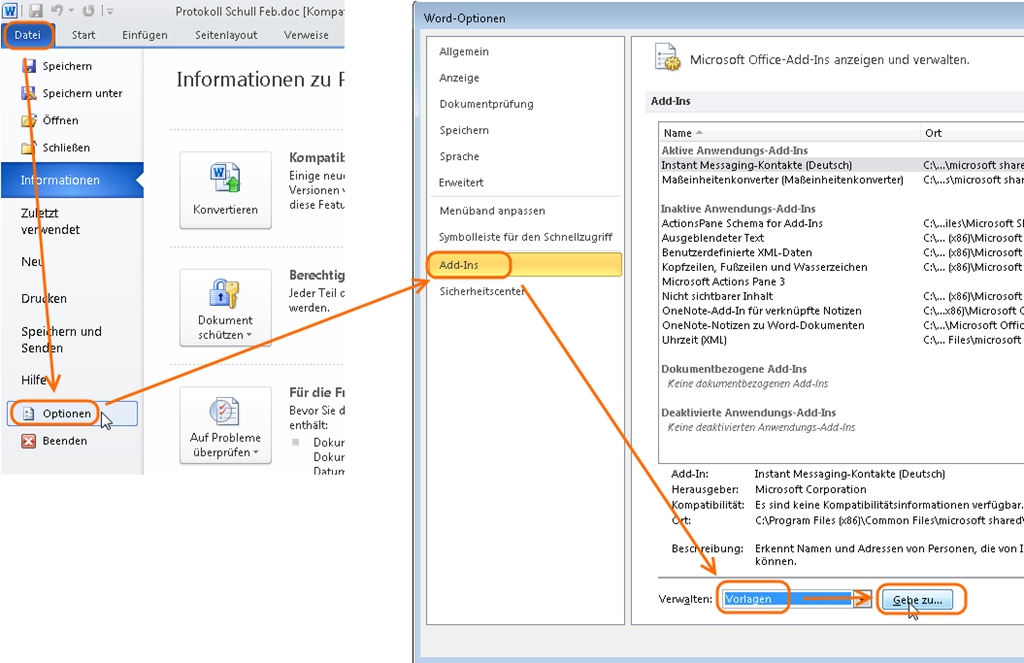Open the Datei tab
The image size is (1024, 663).
click(x=27, y=35)
